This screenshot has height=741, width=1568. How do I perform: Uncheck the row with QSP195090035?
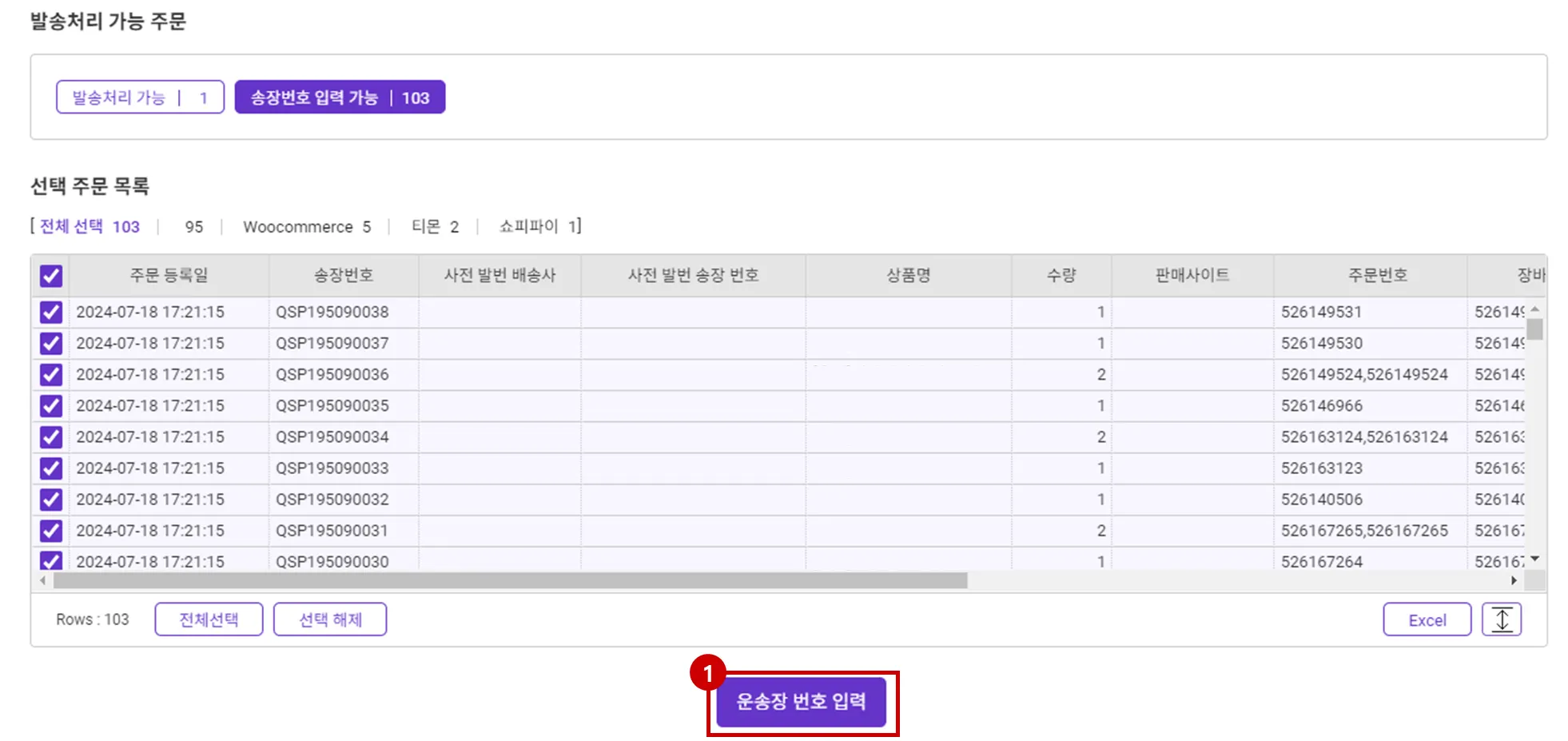[51, 406]
